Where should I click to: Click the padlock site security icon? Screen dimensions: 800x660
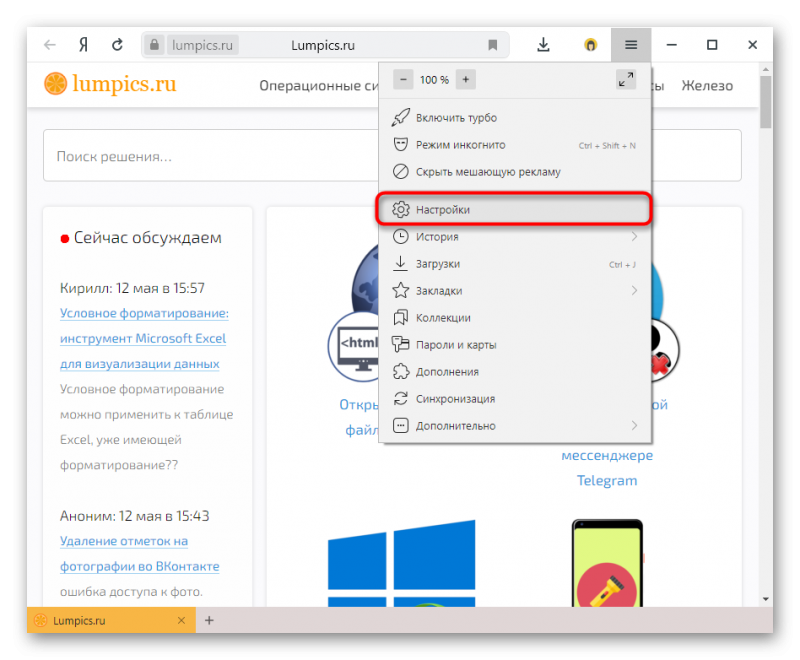coord(154,45)
